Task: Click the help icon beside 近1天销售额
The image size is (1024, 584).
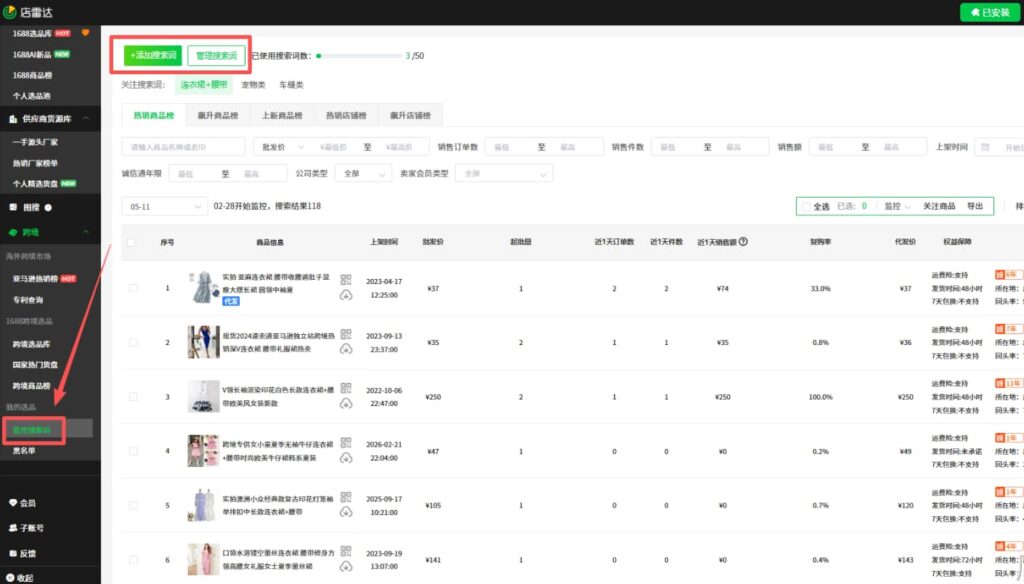Action: click(x=743, y=242)
